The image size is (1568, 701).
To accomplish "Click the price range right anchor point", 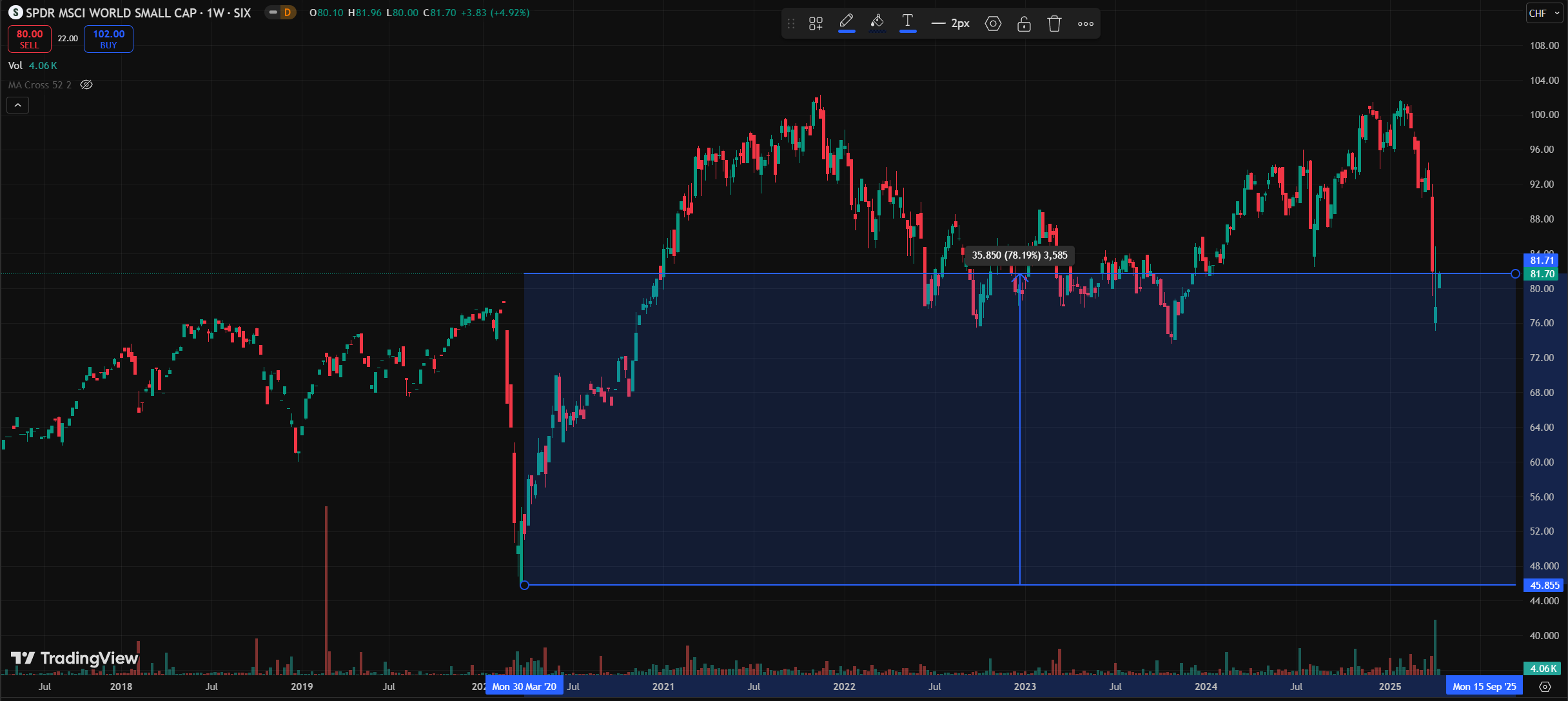I will [x=1515, y=274].
